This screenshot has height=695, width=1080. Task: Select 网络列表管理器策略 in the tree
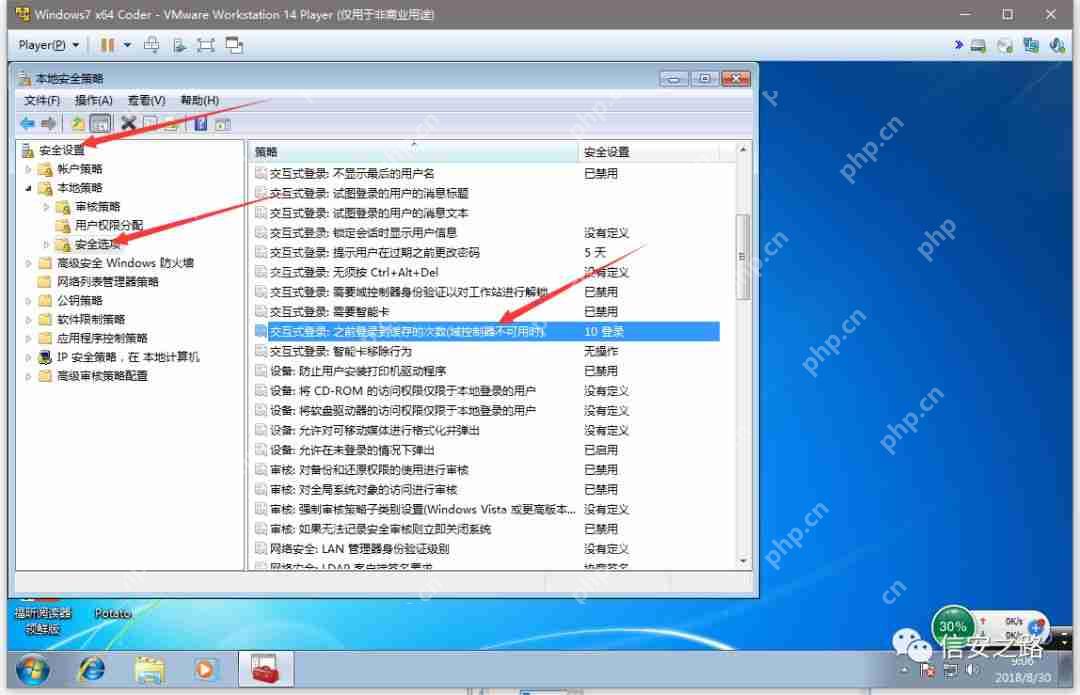[x=107, y=282]
